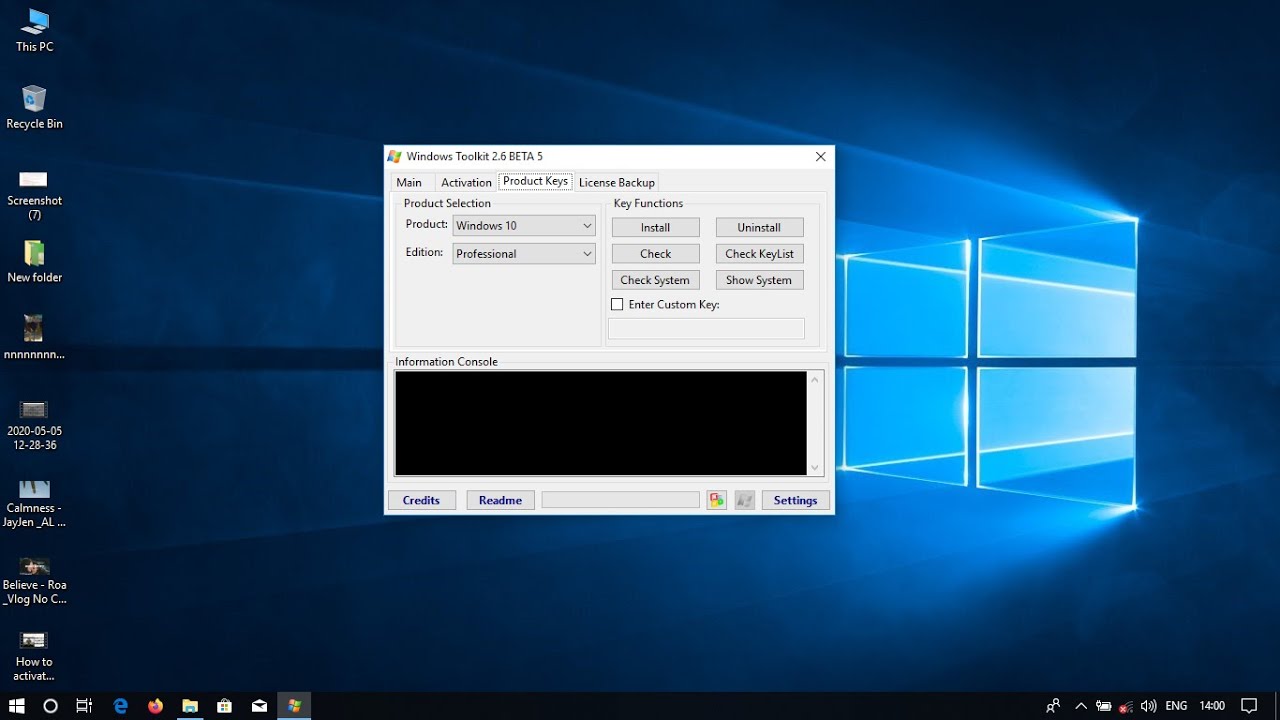Open the Windows Start menu

point(17,706)
